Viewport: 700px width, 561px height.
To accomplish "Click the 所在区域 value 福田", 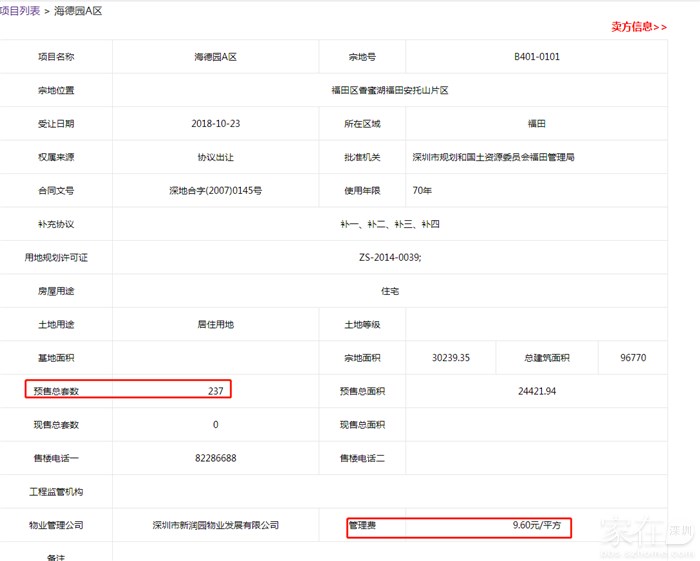I will click(536, 124).
